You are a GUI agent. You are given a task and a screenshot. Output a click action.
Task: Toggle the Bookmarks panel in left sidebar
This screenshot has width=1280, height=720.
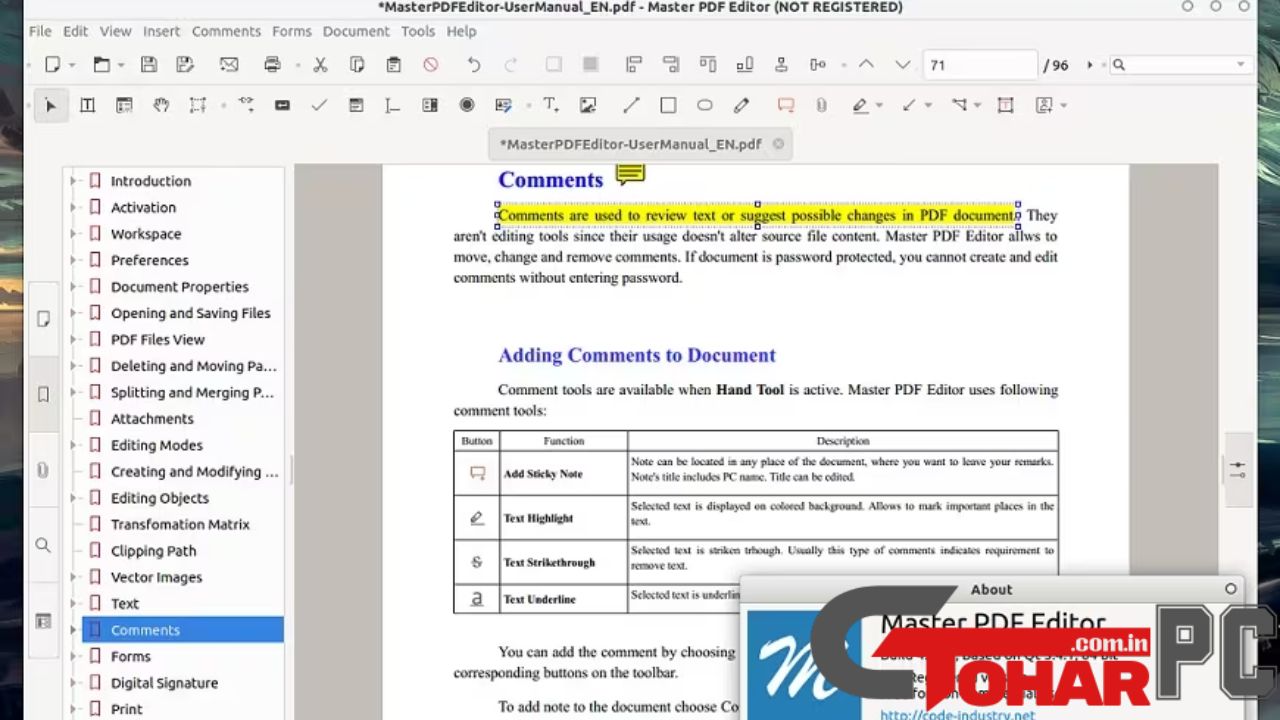43,394
